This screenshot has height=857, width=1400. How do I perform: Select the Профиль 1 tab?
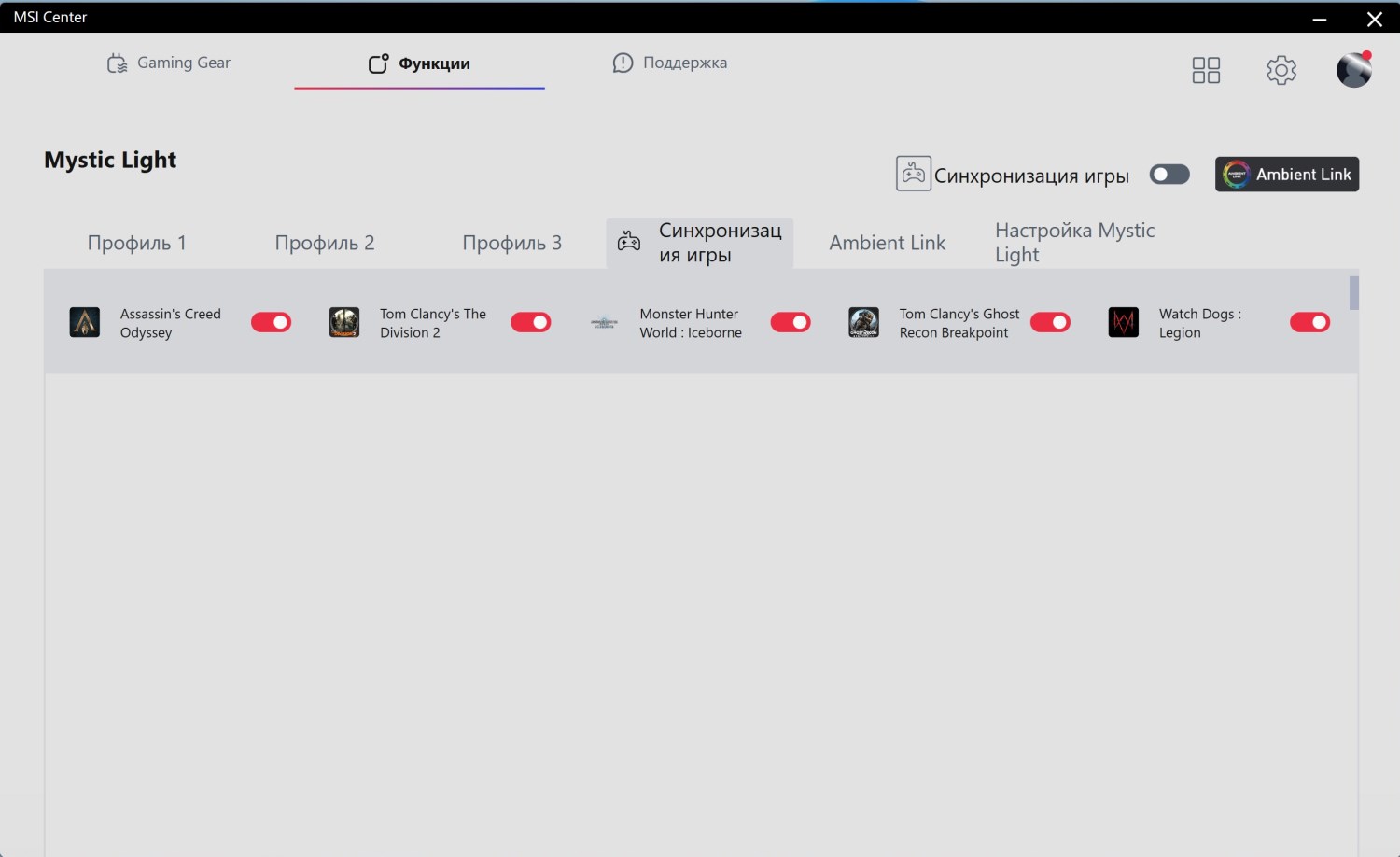137,243
